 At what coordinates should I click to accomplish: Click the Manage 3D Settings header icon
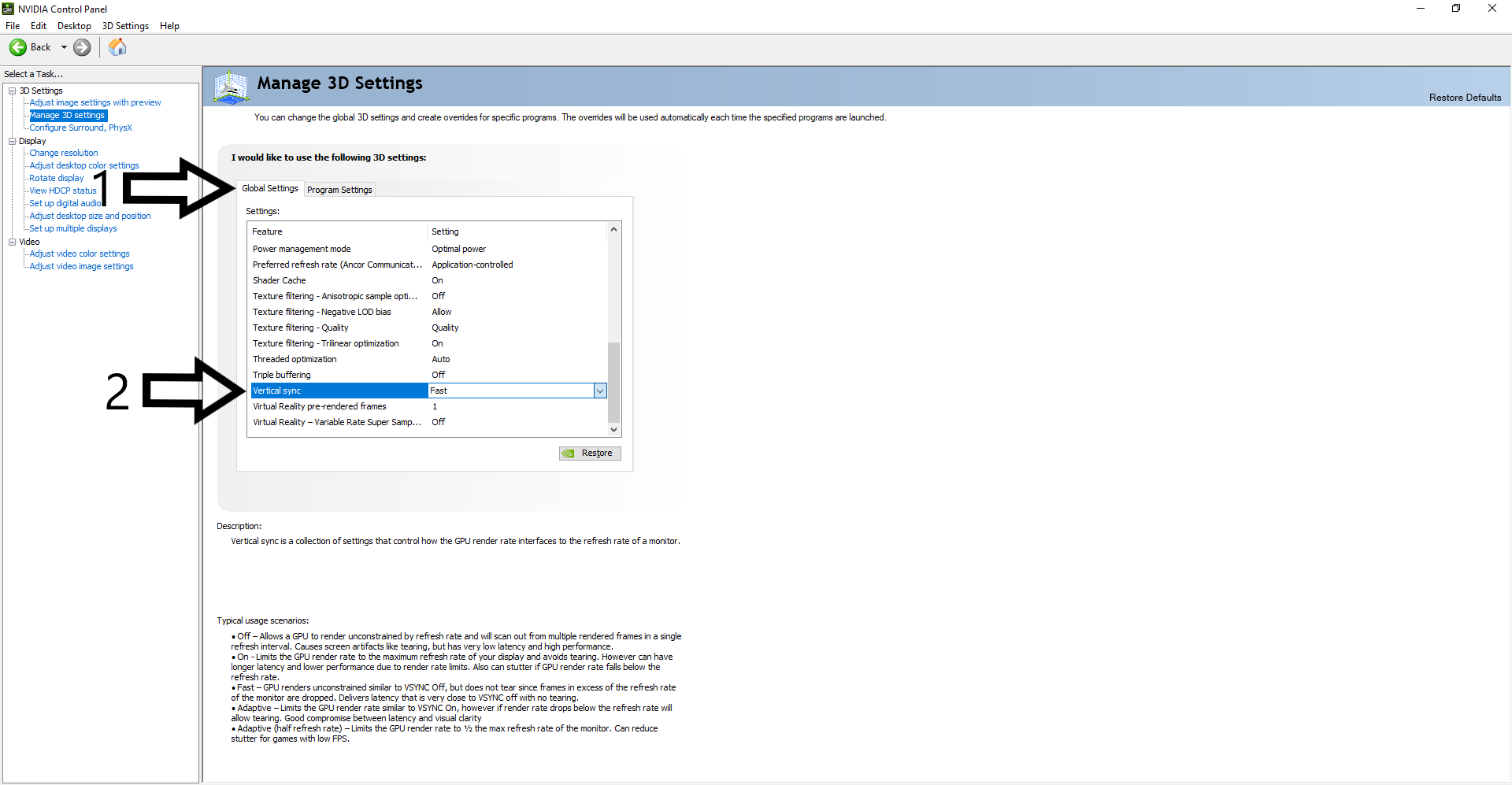(x=231, y=87)
